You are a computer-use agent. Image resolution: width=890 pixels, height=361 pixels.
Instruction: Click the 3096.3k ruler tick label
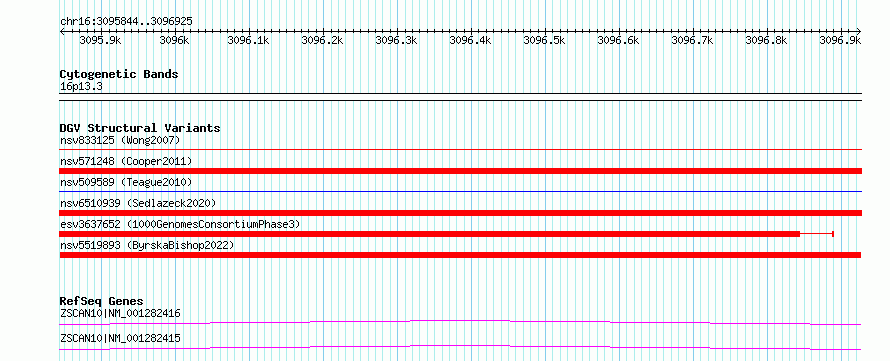click(396, 40)
